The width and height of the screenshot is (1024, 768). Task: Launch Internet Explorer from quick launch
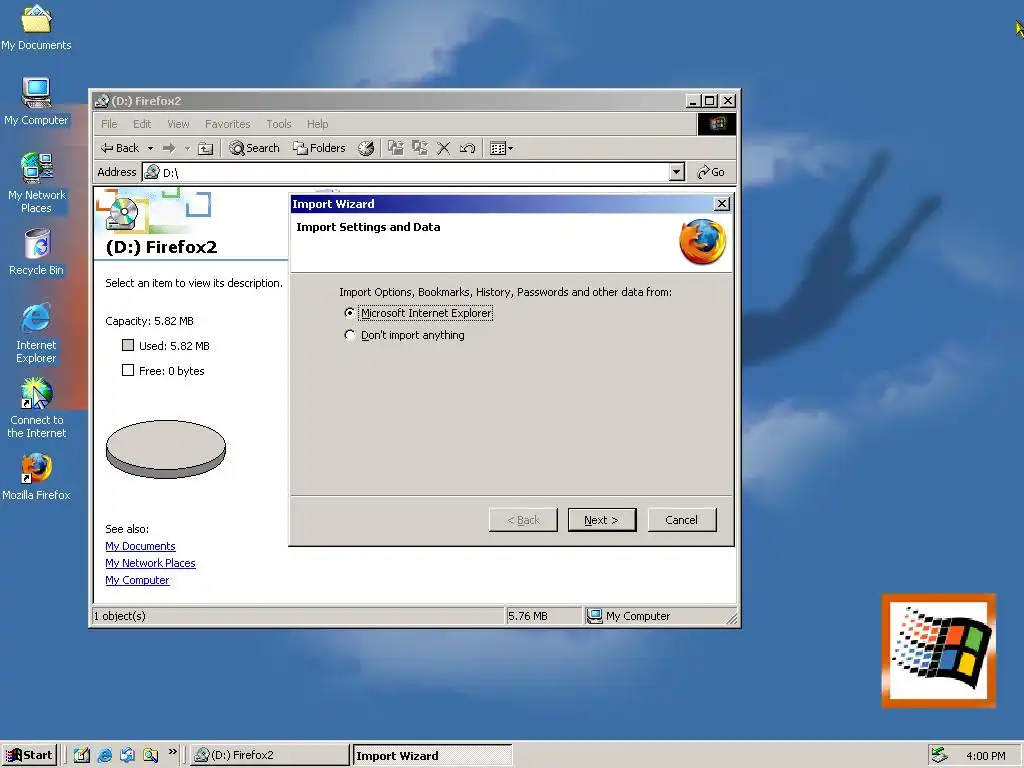[x=104, y=755]
